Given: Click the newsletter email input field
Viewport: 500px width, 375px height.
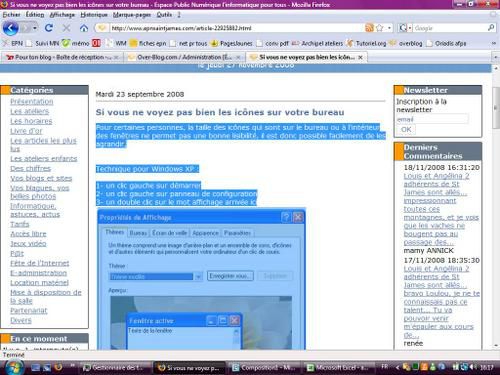Looking at the screenshot, I should [x=432, y=119].
